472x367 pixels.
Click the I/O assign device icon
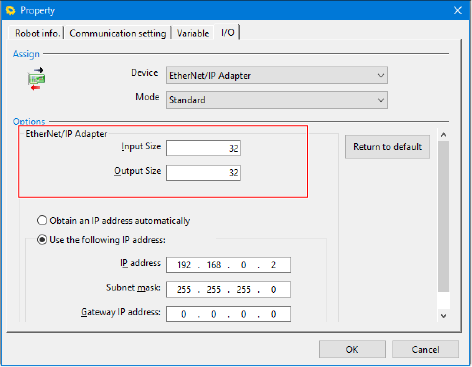click(x=37, y=79)
